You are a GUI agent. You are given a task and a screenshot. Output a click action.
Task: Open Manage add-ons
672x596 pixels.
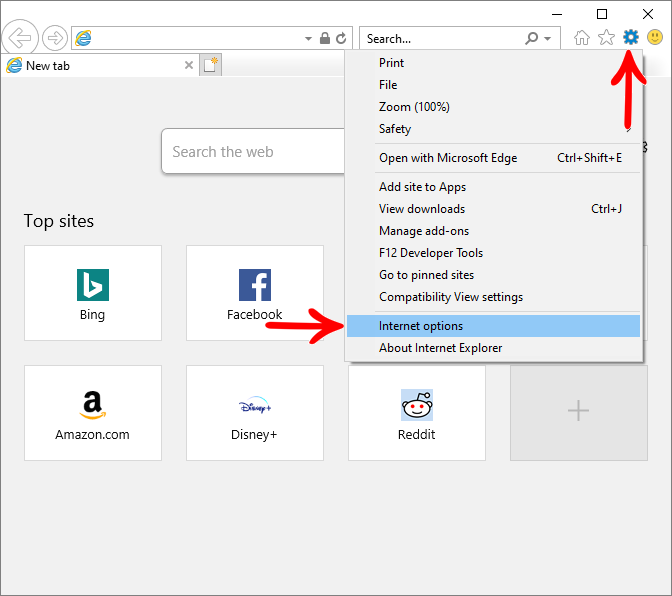[493, 231]
